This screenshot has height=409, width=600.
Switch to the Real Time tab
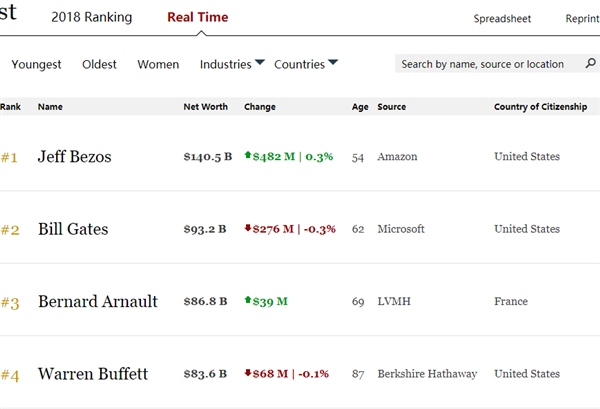point(197,18)
